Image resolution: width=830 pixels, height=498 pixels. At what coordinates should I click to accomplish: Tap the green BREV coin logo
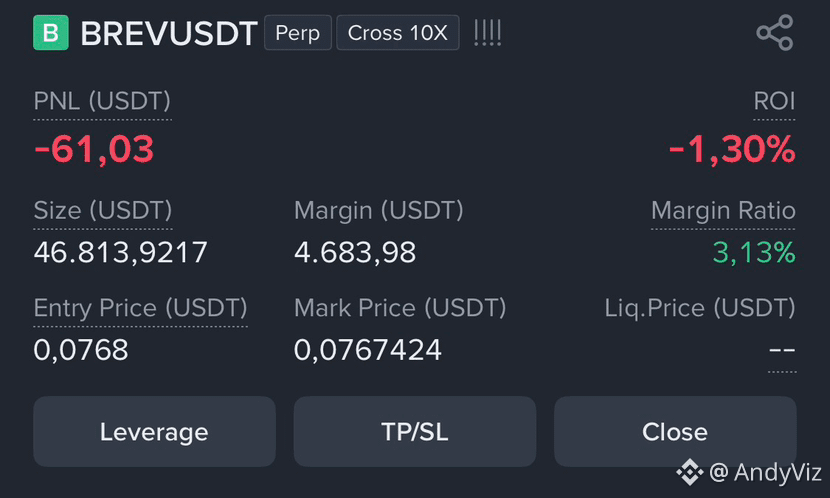point(51,33)
